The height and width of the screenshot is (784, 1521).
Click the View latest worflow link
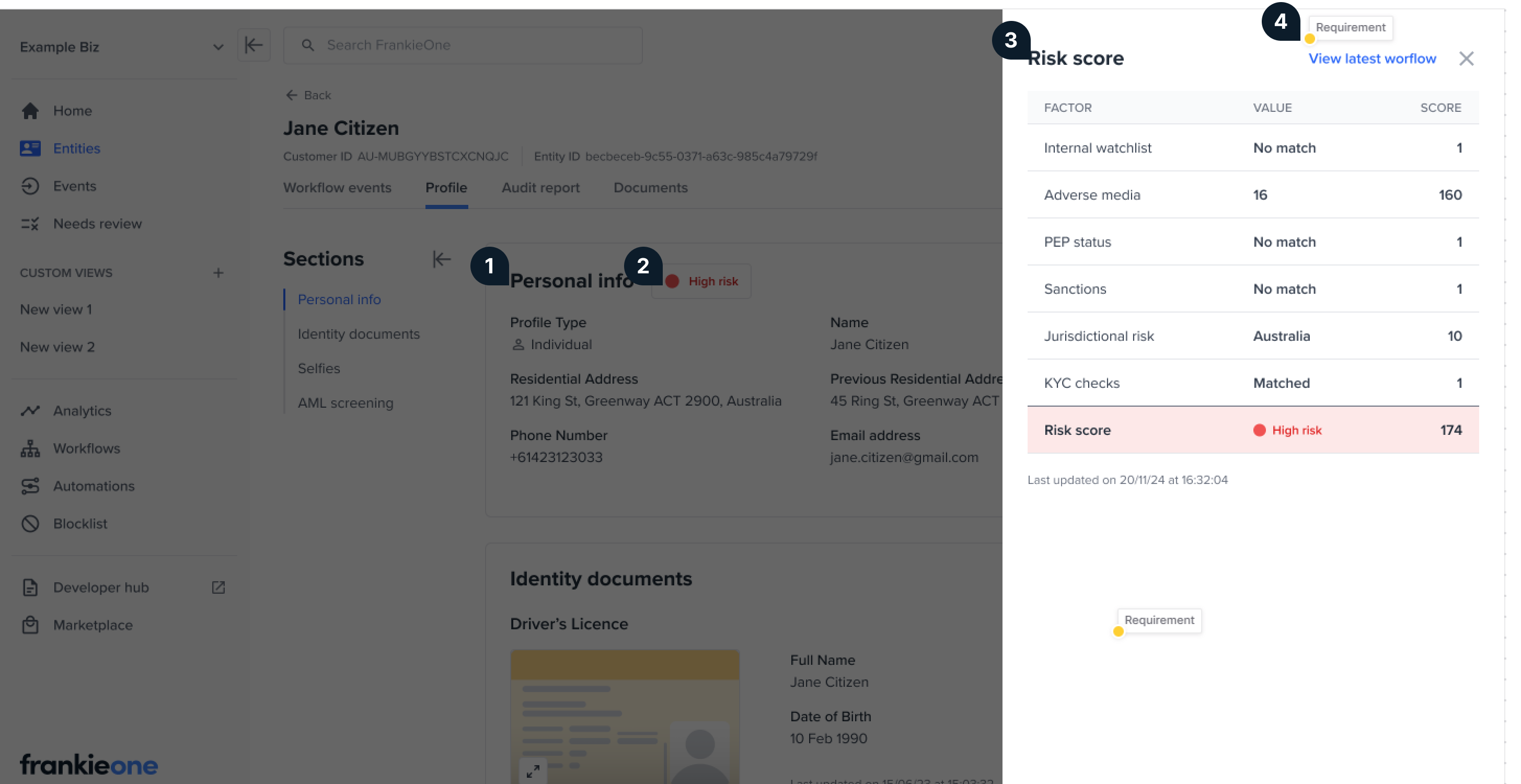1372,59
